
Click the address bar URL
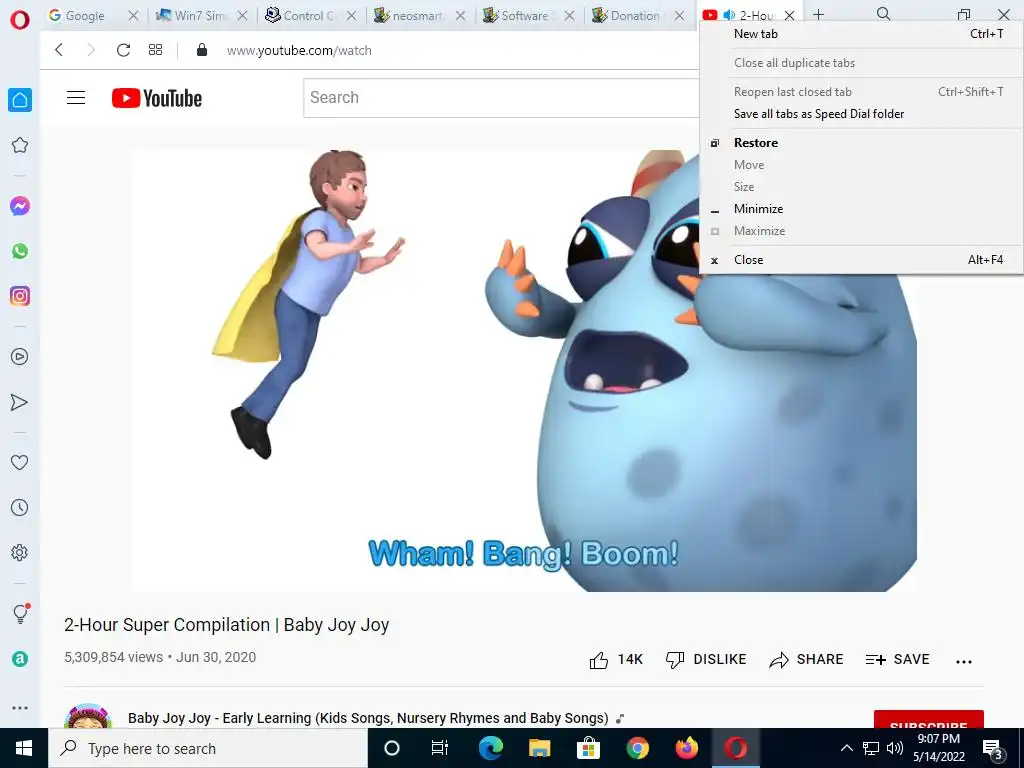(x=299, y=50)
